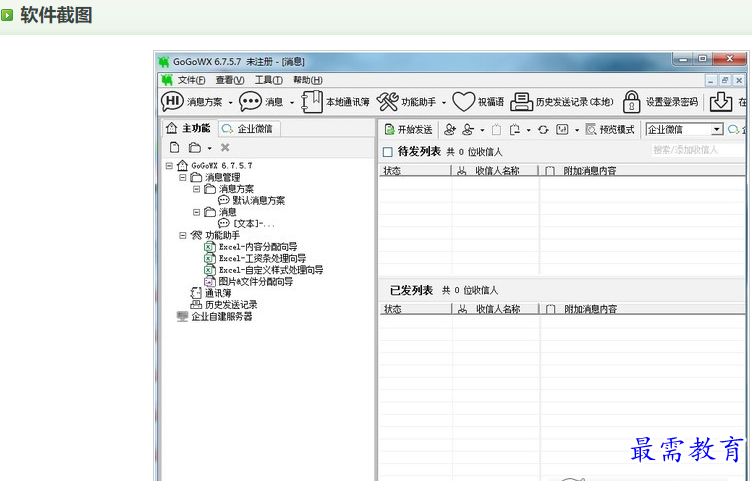Viewport: 752px width, 481px height.
Task: Open the 消息方案 toolbar dropdown arrow
Action: tap(230, 103)
